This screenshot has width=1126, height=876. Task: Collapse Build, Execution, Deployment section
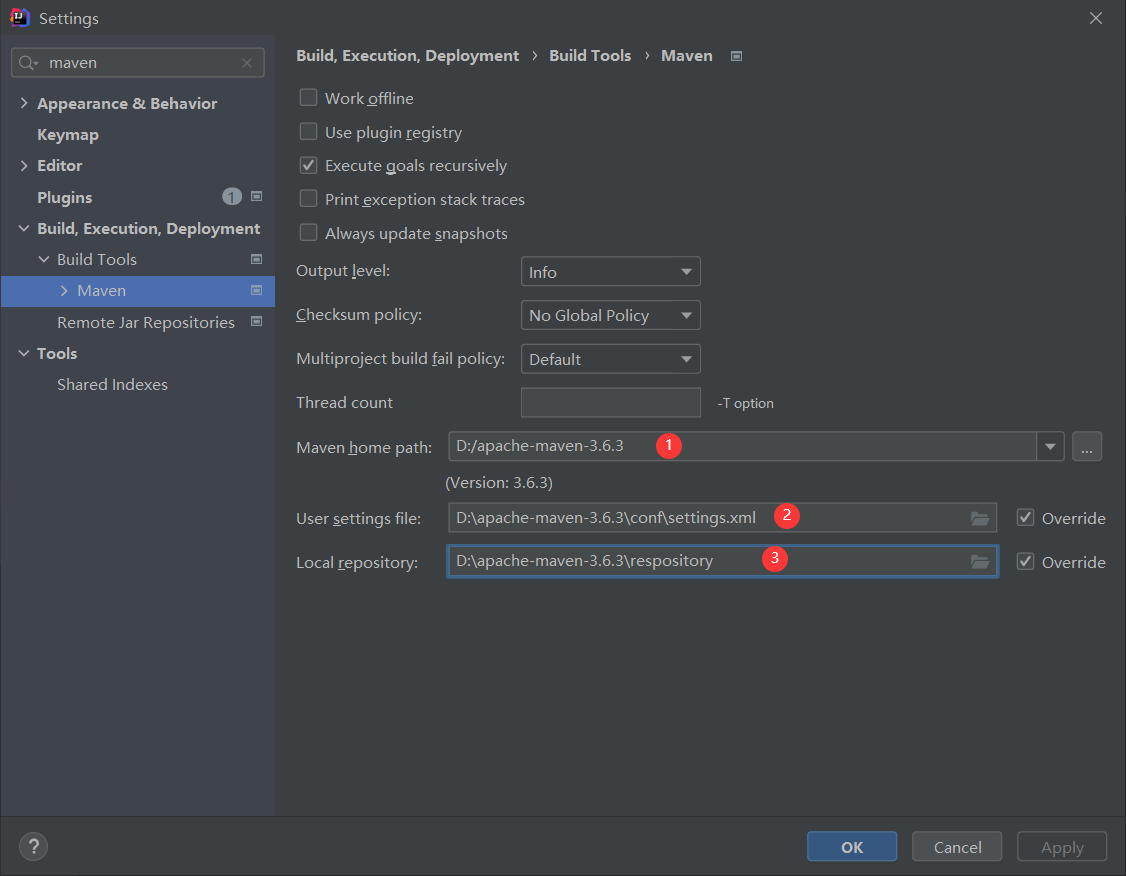point(24,228)
